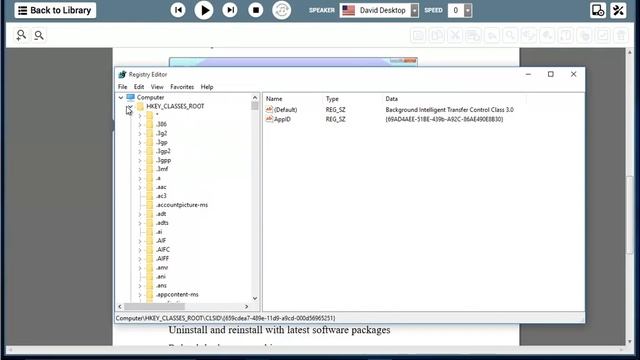Click the AppID string value icon

tap(269, 119)
